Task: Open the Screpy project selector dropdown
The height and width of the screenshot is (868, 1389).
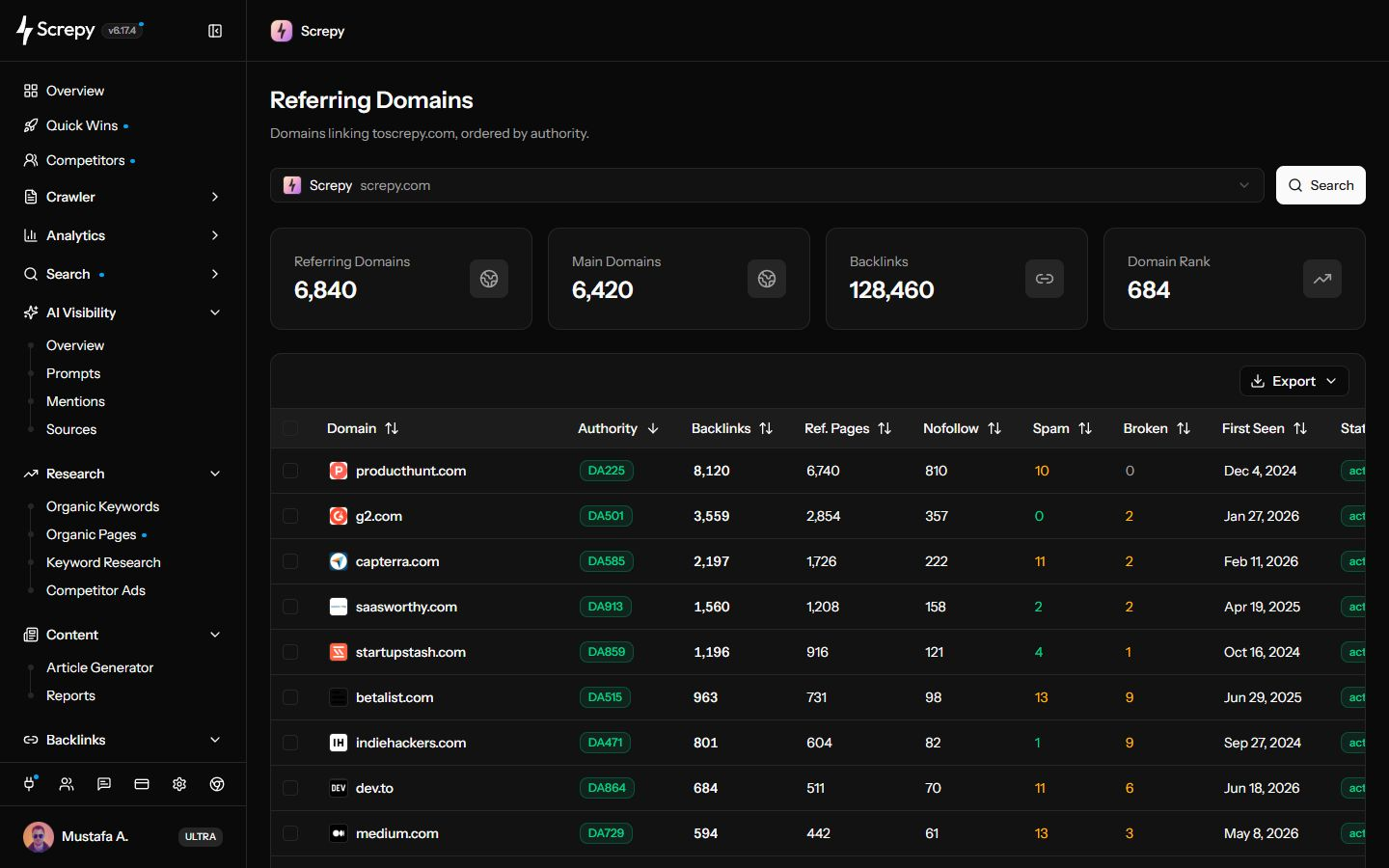Action: coord(767,185)
